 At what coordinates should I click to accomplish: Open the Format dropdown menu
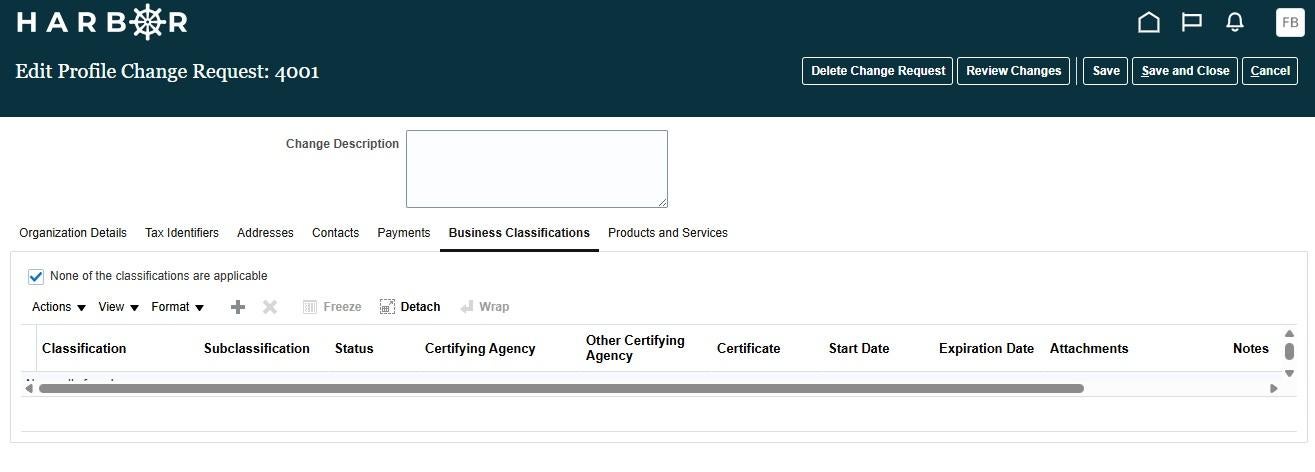coord(178,307)
